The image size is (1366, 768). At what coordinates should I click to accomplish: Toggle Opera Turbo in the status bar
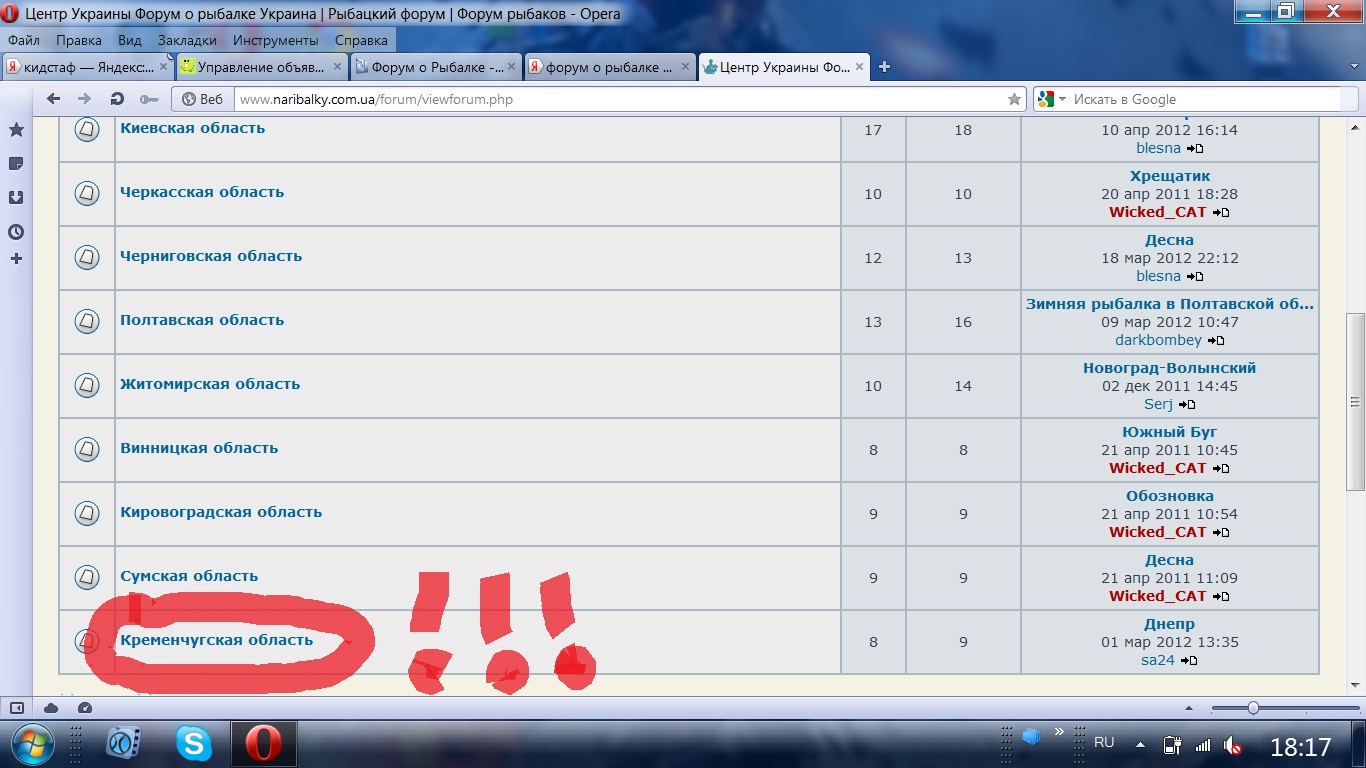pyautogui.click(x=84, y=708)
